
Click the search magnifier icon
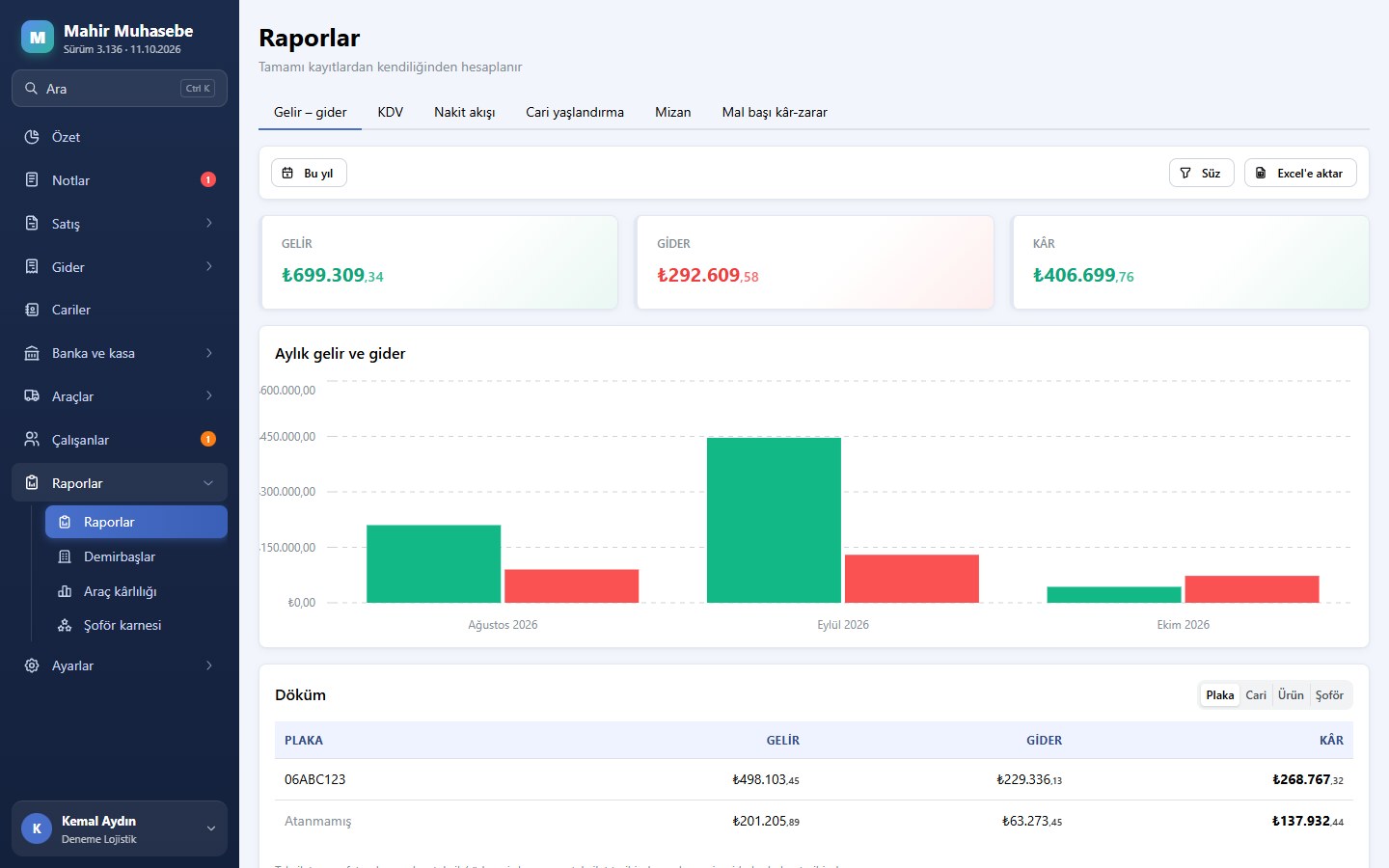32,89
